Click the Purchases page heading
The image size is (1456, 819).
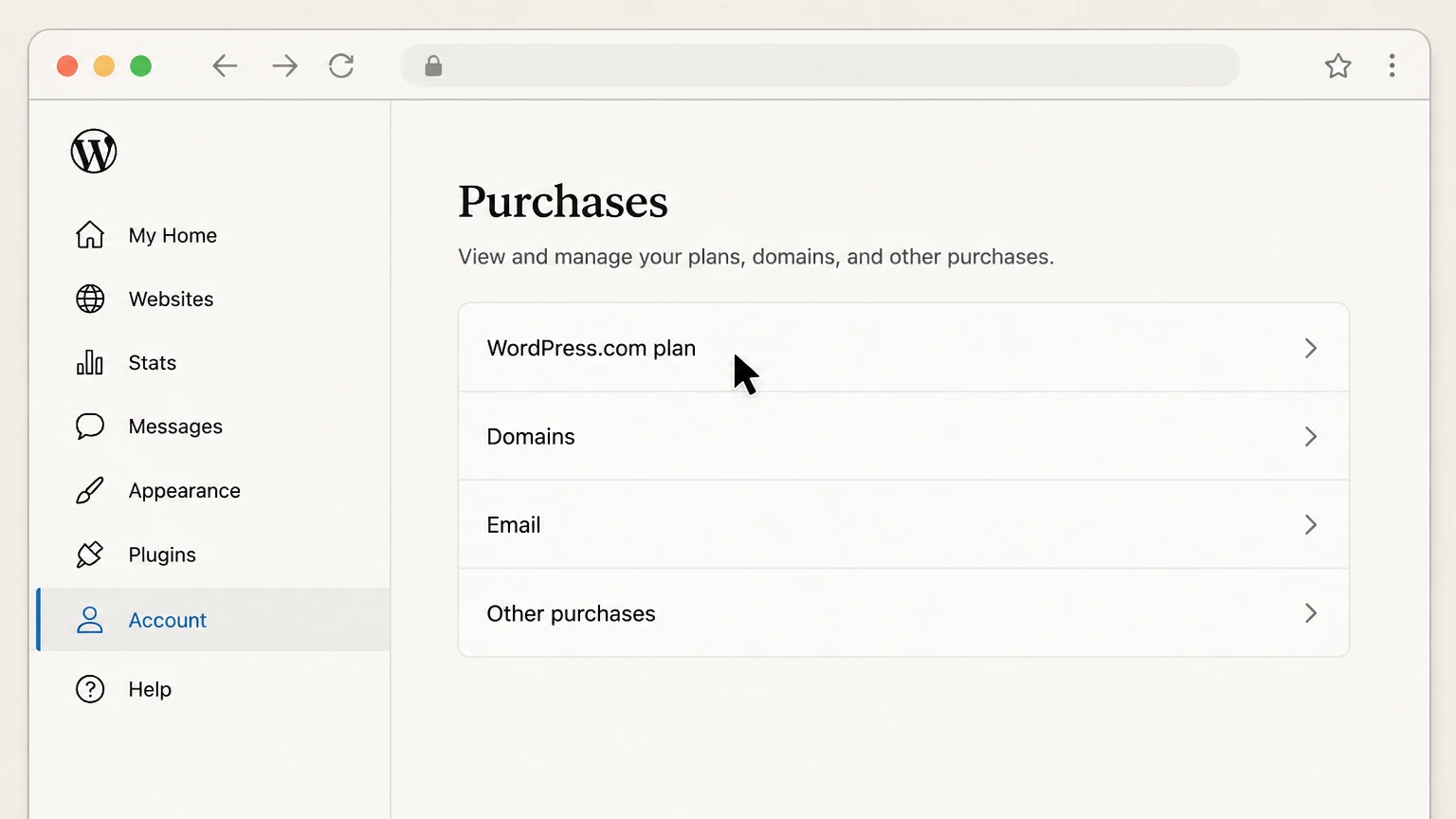pyautogui.click(x=563, y=202)
